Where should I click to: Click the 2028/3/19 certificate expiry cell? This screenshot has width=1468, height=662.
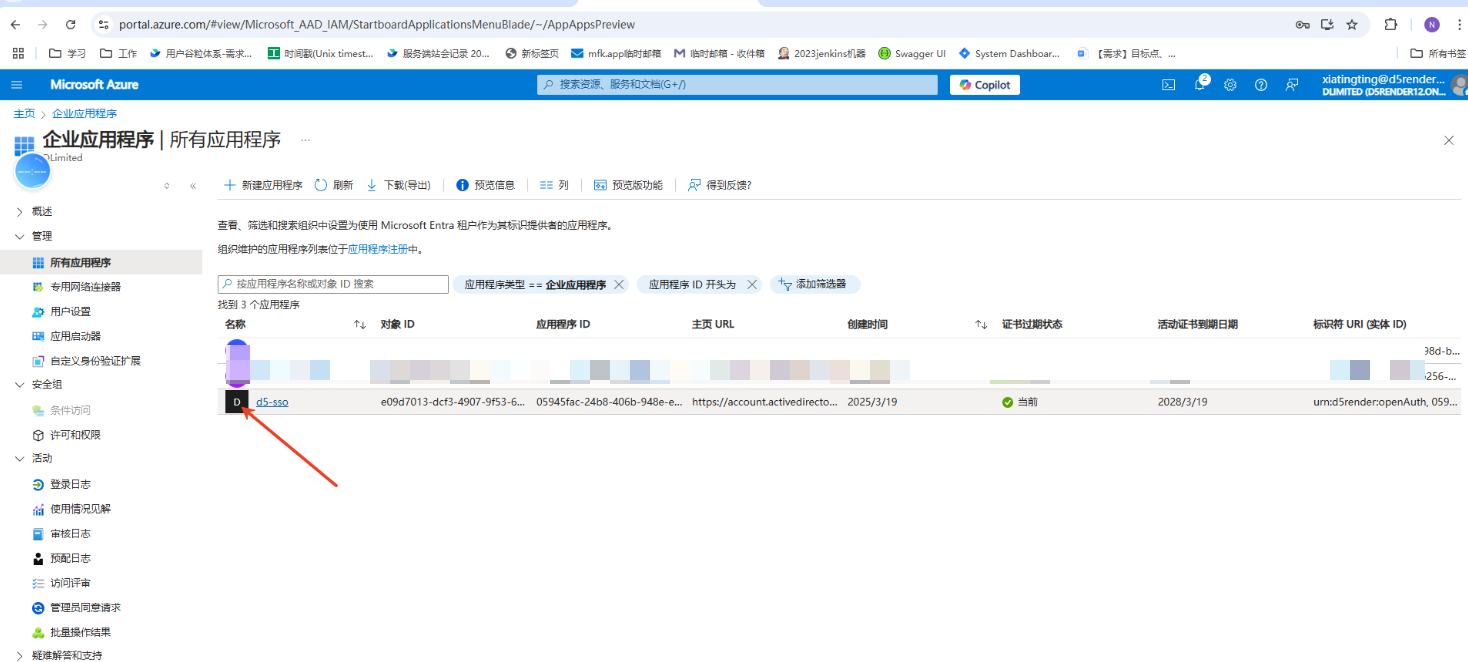(x=1182, y=402)
